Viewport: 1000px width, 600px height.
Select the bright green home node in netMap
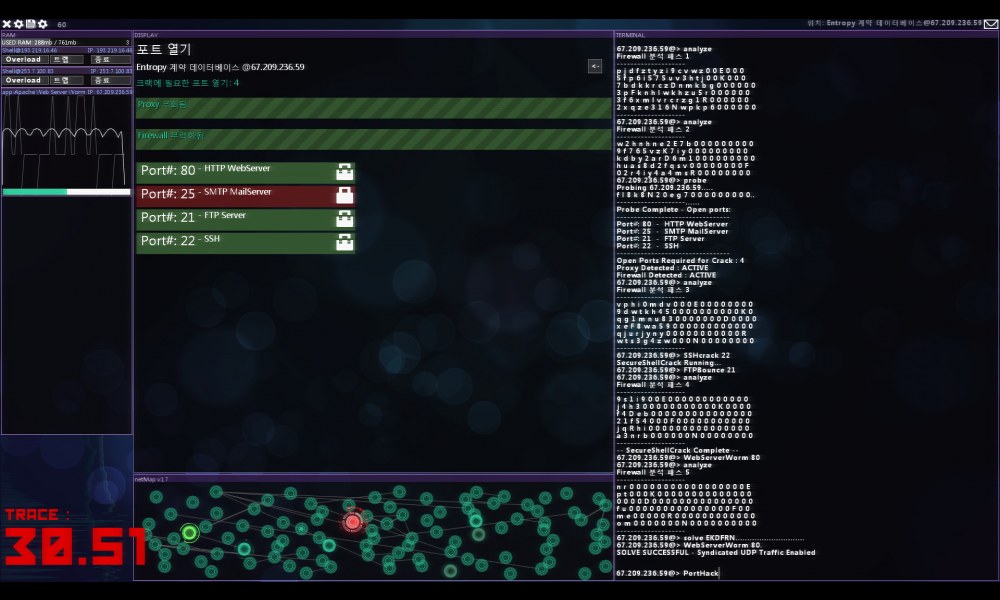(189, 532)
